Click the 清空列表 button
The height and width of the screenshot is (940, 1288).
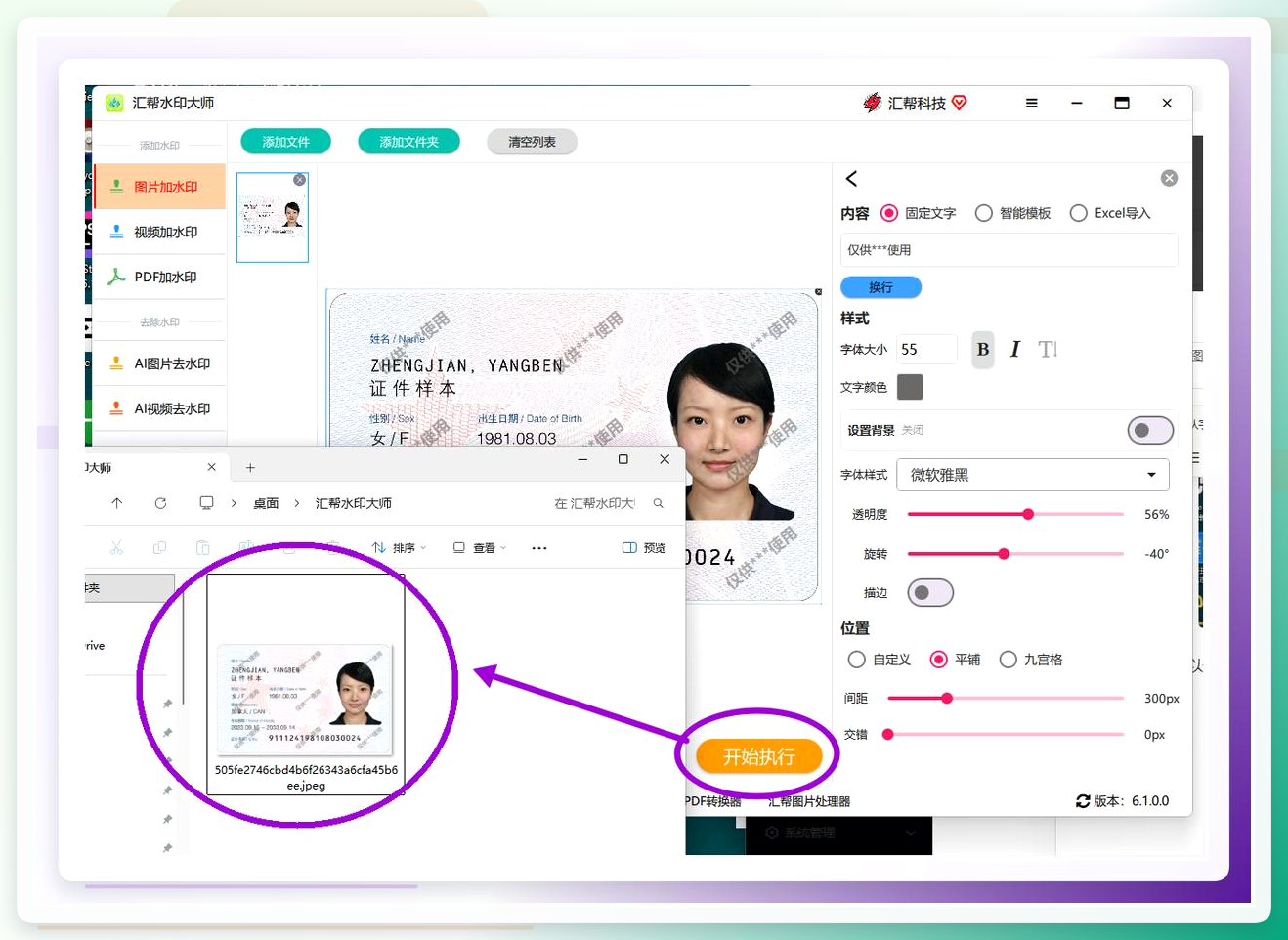pyautogui.click(x=532, y=142)
